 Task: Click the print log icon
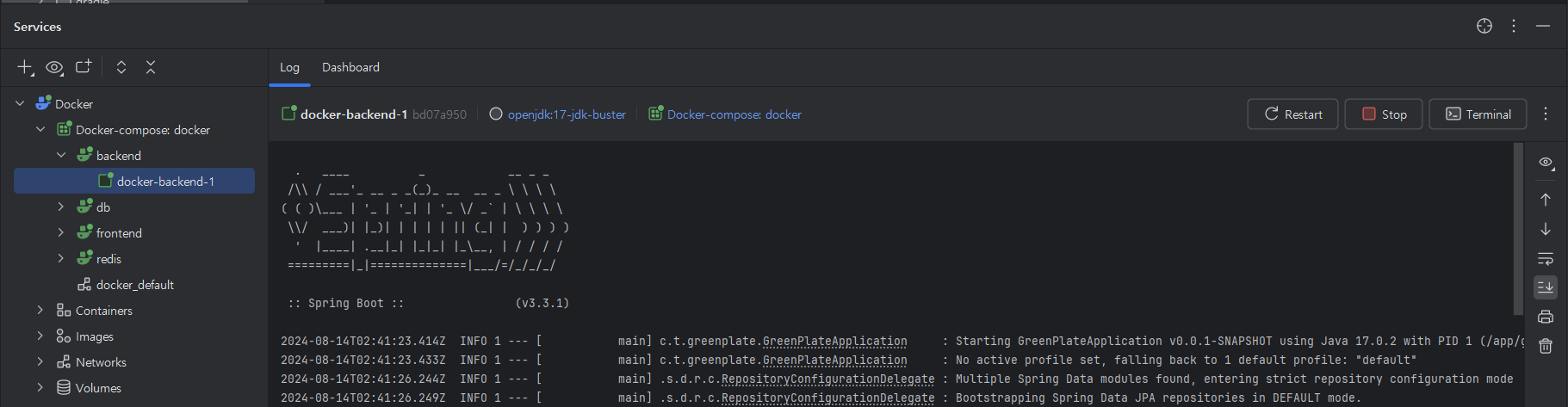pos(1546,317)
